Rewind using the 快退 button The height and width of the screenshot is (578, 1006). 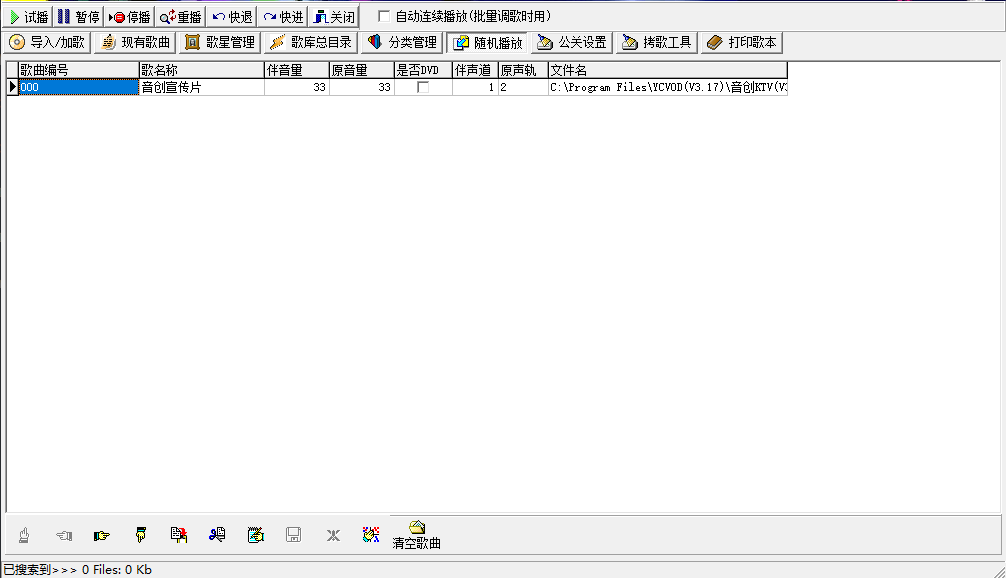232,17
